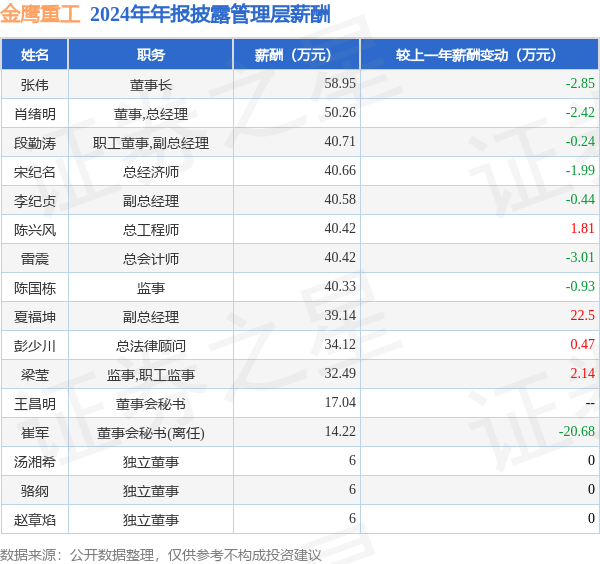Click salary value 50.26
Screen dimensions: 600x564
pos(340,112)
